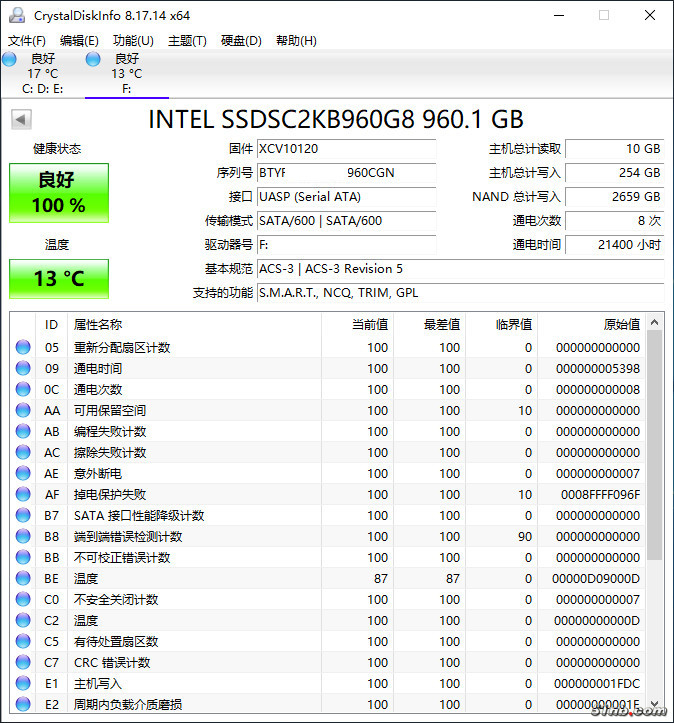This screenshot has height=723, width=674.
Task: Open the 功能(U) menu
Action: [133, 41]
